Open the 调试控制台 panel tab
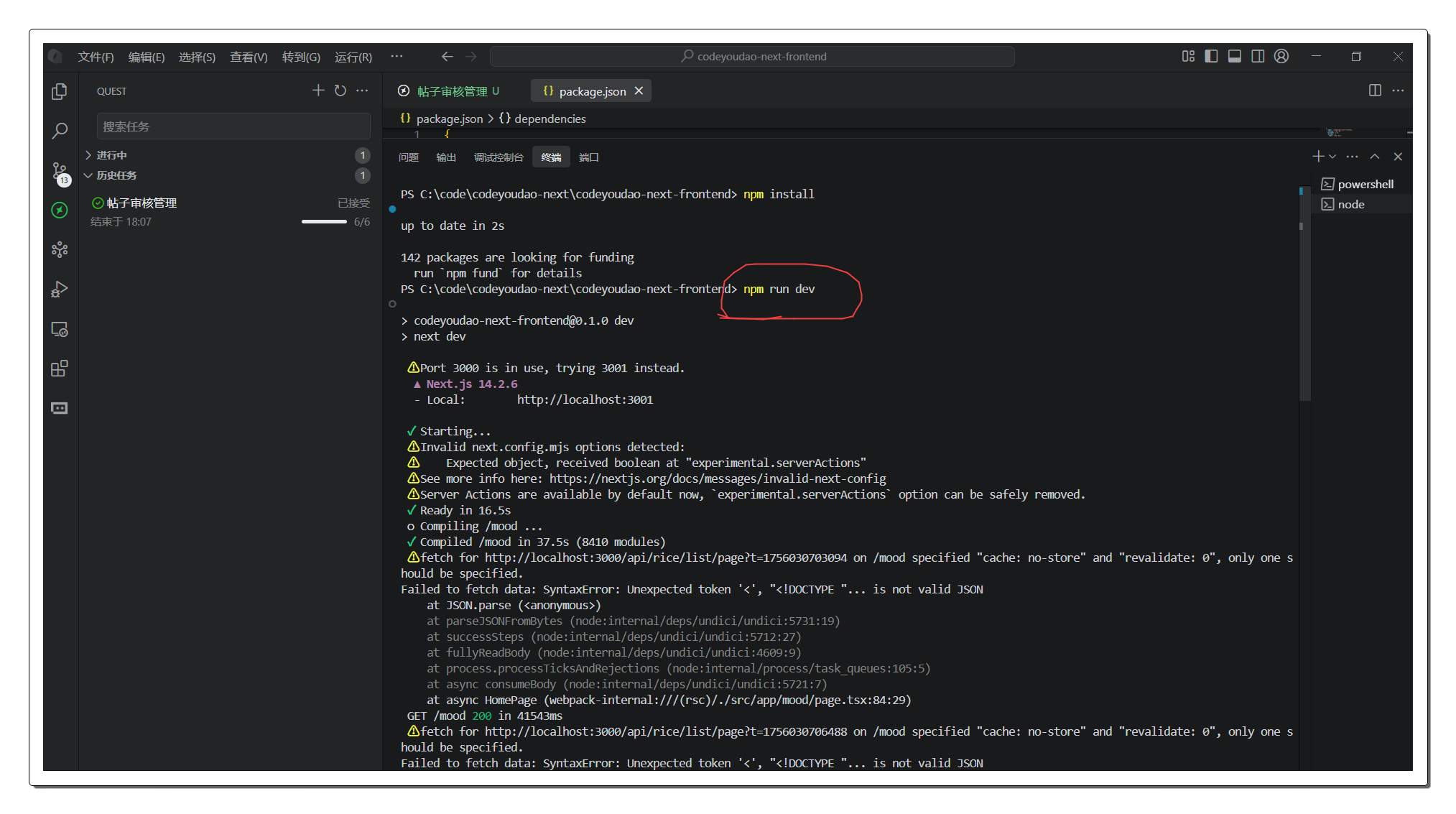 499,157
